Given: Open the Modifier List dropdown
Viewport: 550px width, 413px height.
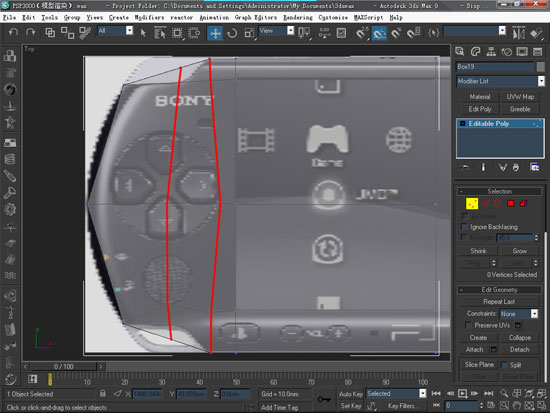Looking at the screenshot, I should click(541, 81).
